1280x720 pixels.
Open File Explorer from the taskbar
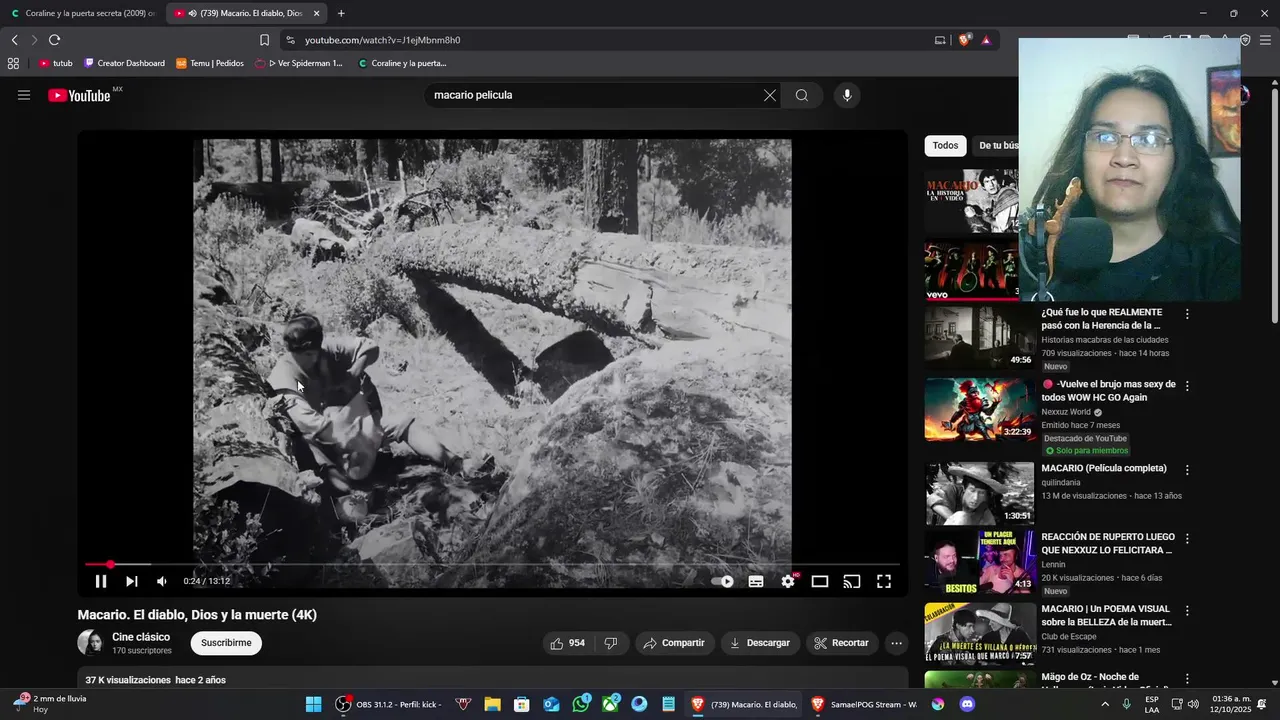point(492,704)
